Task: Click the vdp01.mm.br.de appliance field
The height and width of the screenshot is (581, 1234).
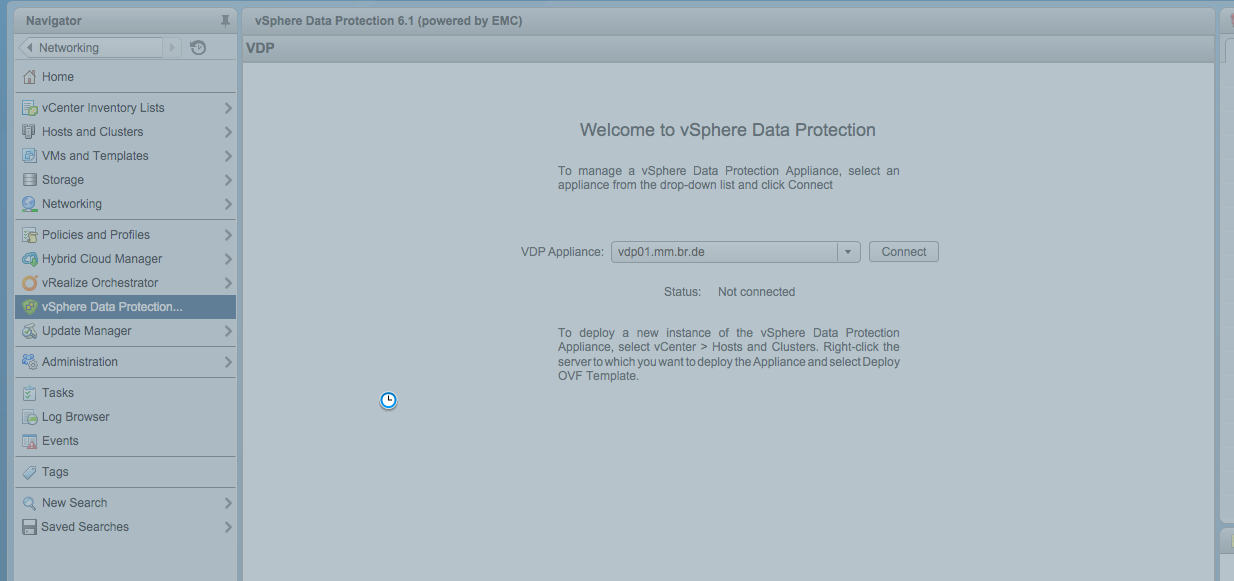Action: tap(724, 252)
